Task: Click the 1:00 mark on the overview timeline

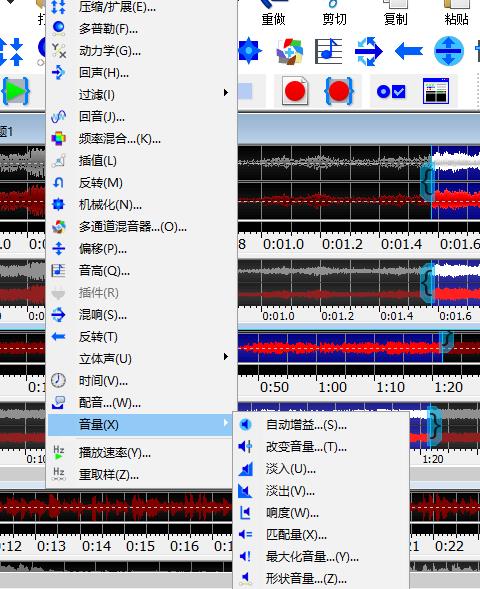Action: click(333, 387)
